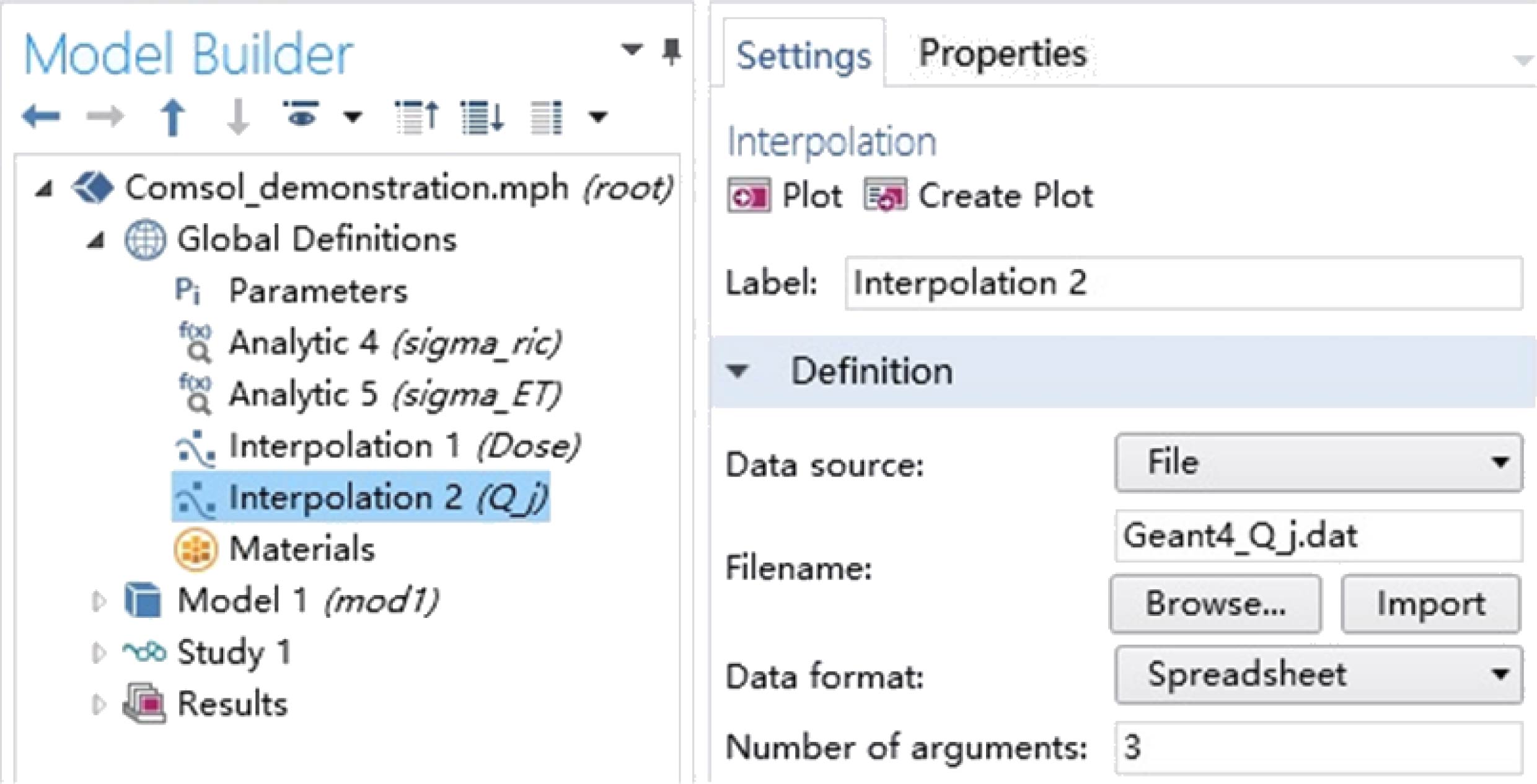Click the Import button
The height and width of the screenshot is (784, 1537).
point(1430,604)
